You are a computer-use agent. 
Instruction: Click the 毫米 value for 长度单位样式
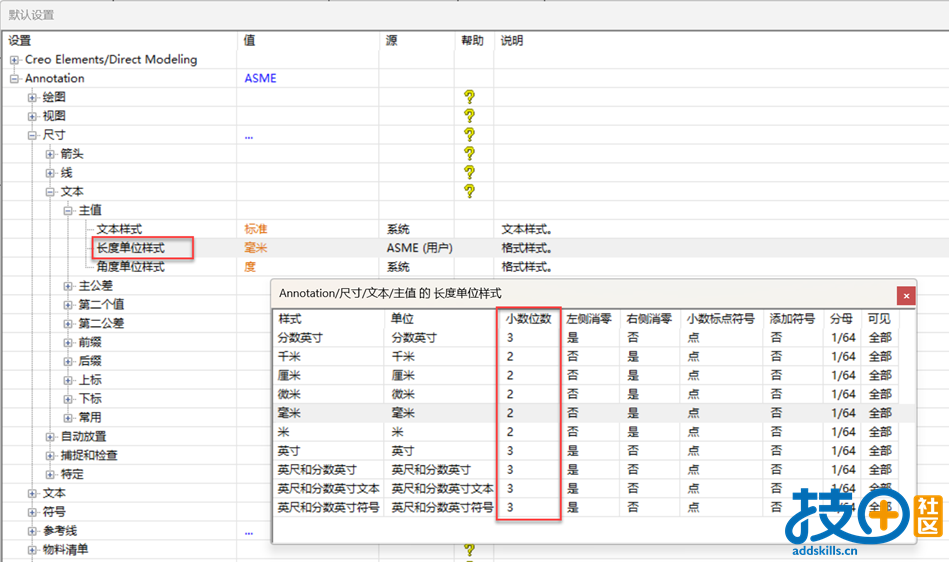tap(255, 248)
